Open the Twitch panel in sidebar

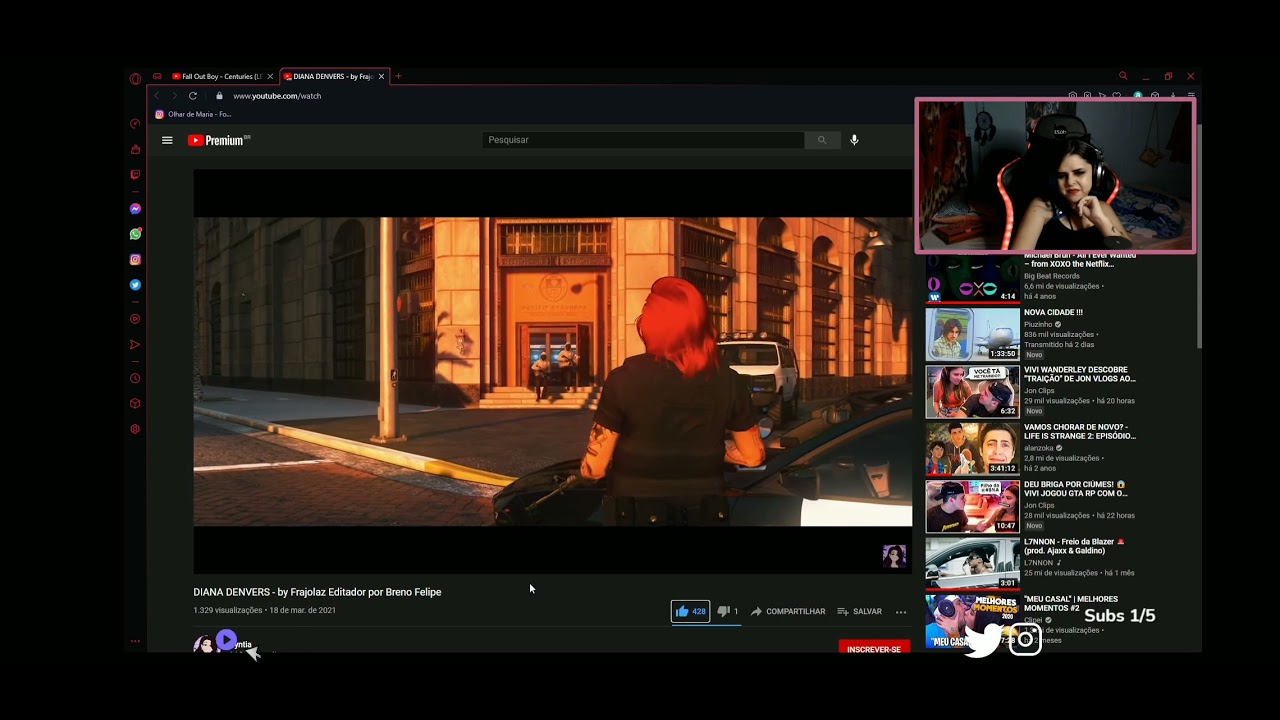(135, 174)
